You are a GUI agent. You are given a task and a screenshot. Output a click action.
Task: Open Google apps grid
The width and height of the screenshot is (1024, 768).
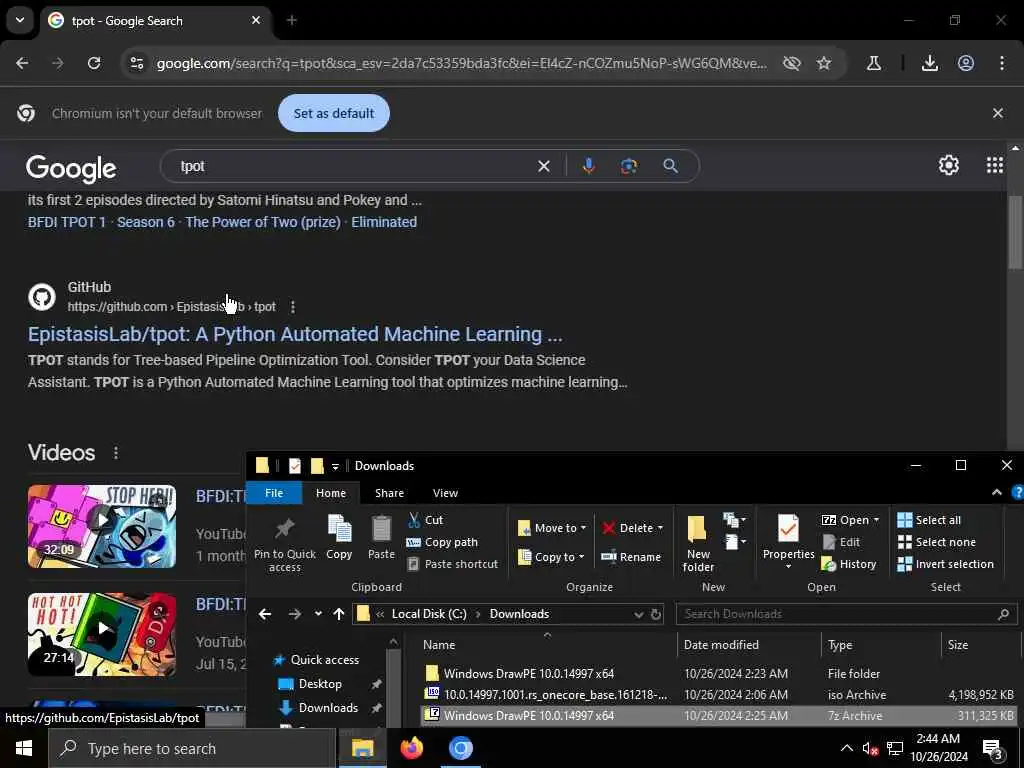995,165
